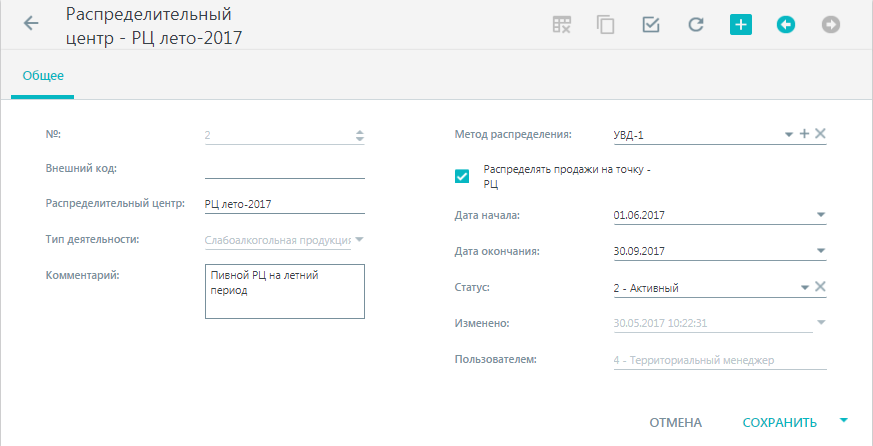
Task: Click the Внешний код input field
Action: [285, 169]
